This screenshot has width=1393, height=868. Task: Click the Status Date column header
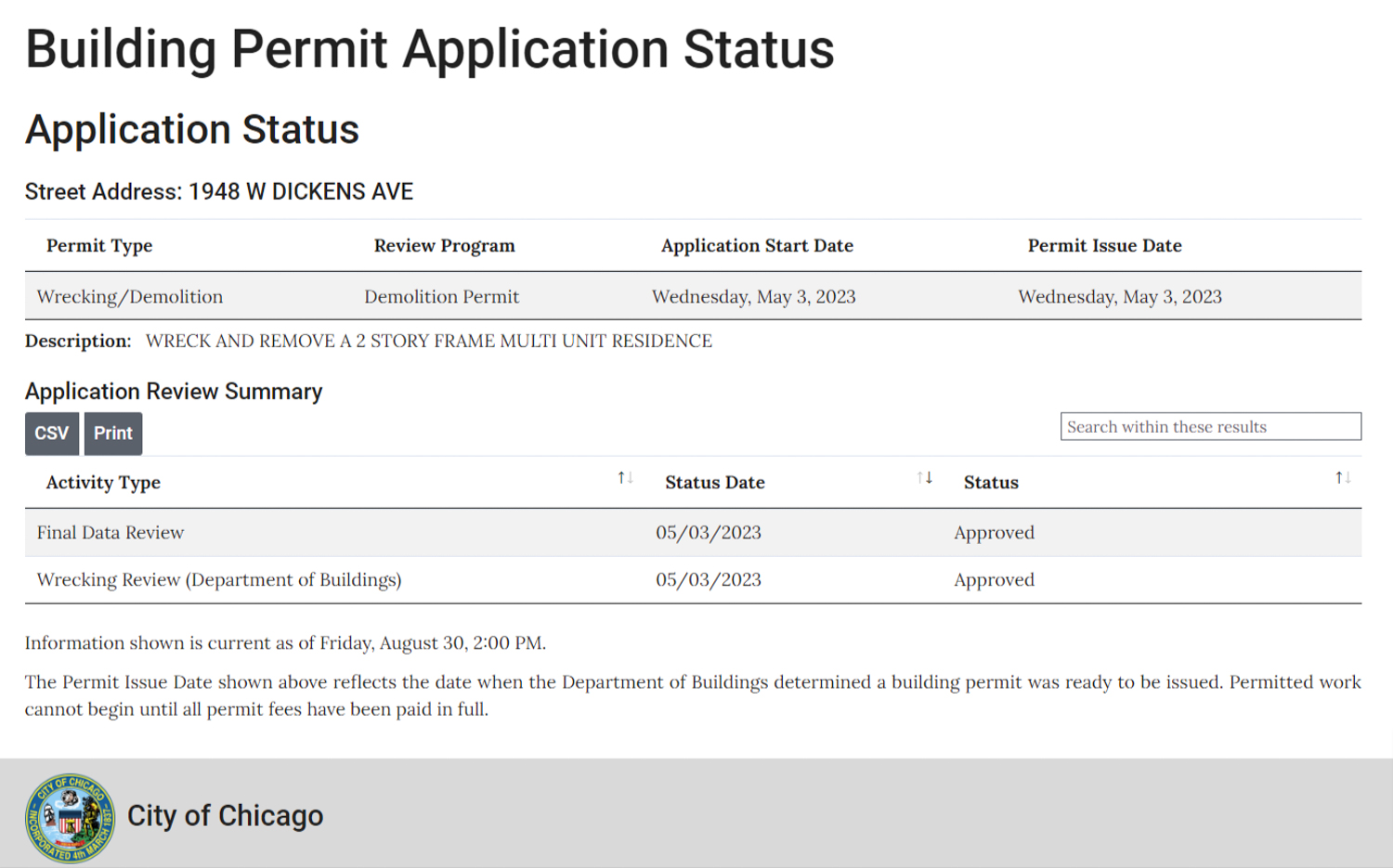(x=715, y=483)
